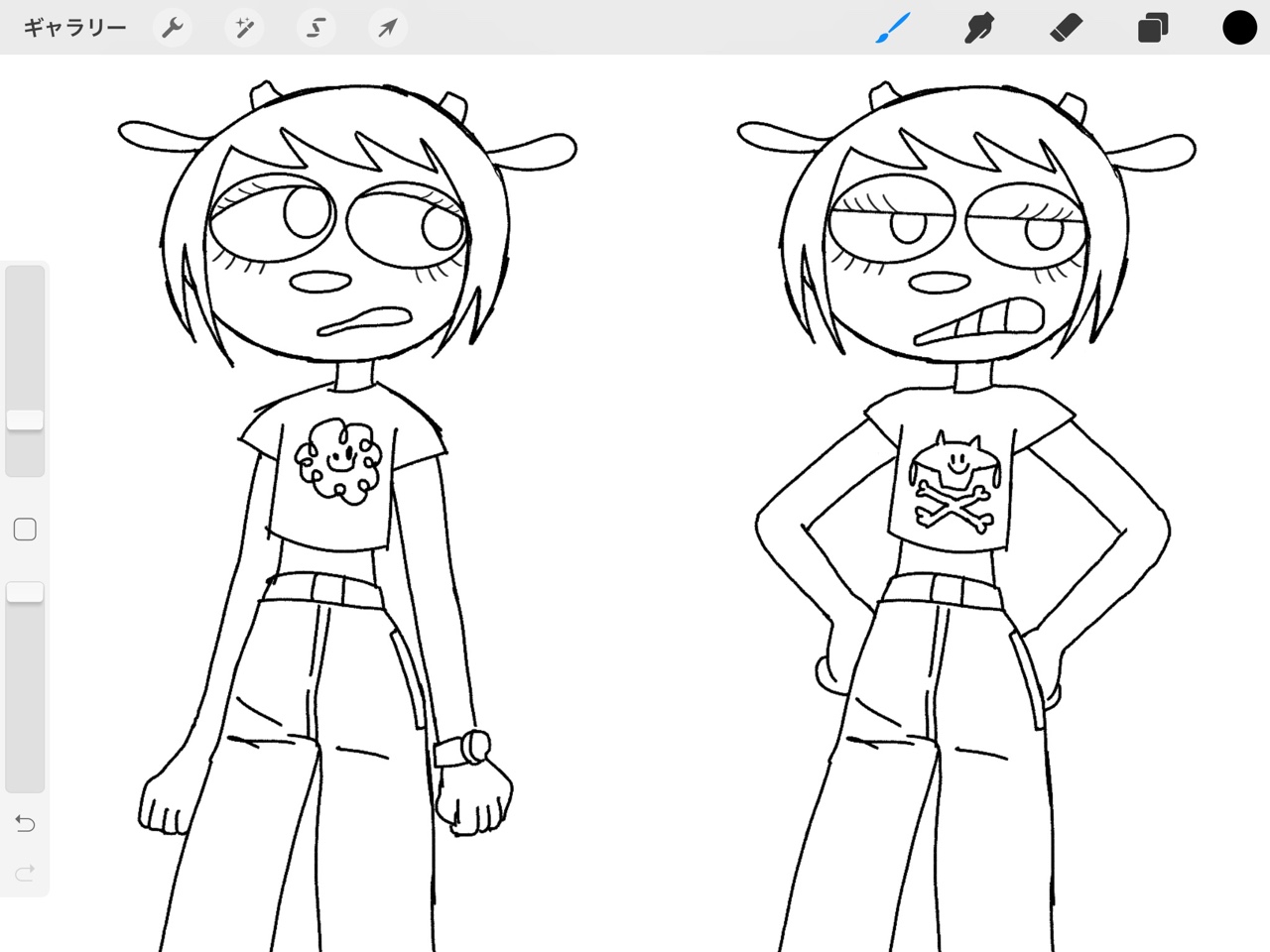Open the Adjustments menu

point(244,27)
